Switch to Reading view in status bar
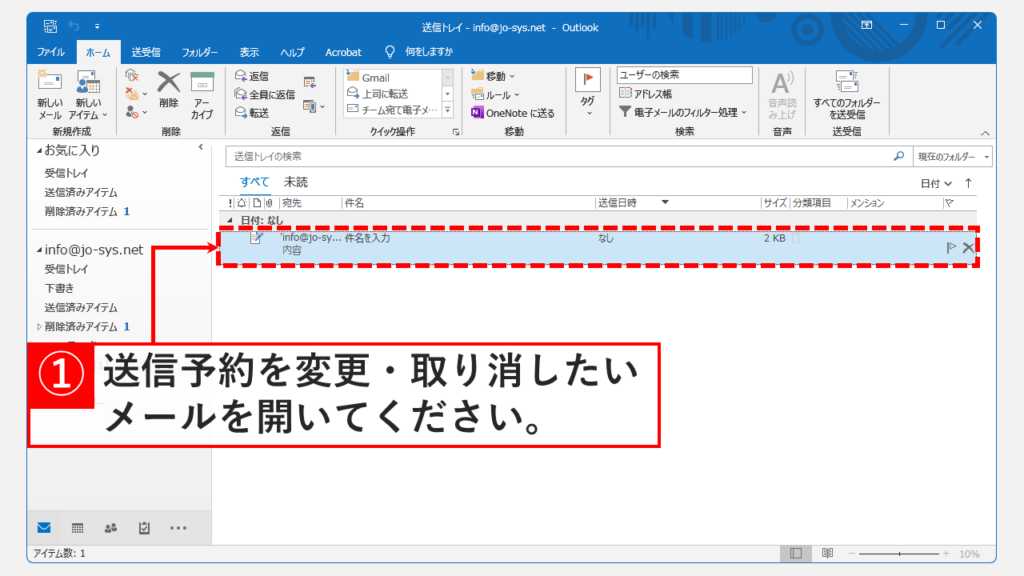The height and width of the screenshot is (576, 1024). 827,553
